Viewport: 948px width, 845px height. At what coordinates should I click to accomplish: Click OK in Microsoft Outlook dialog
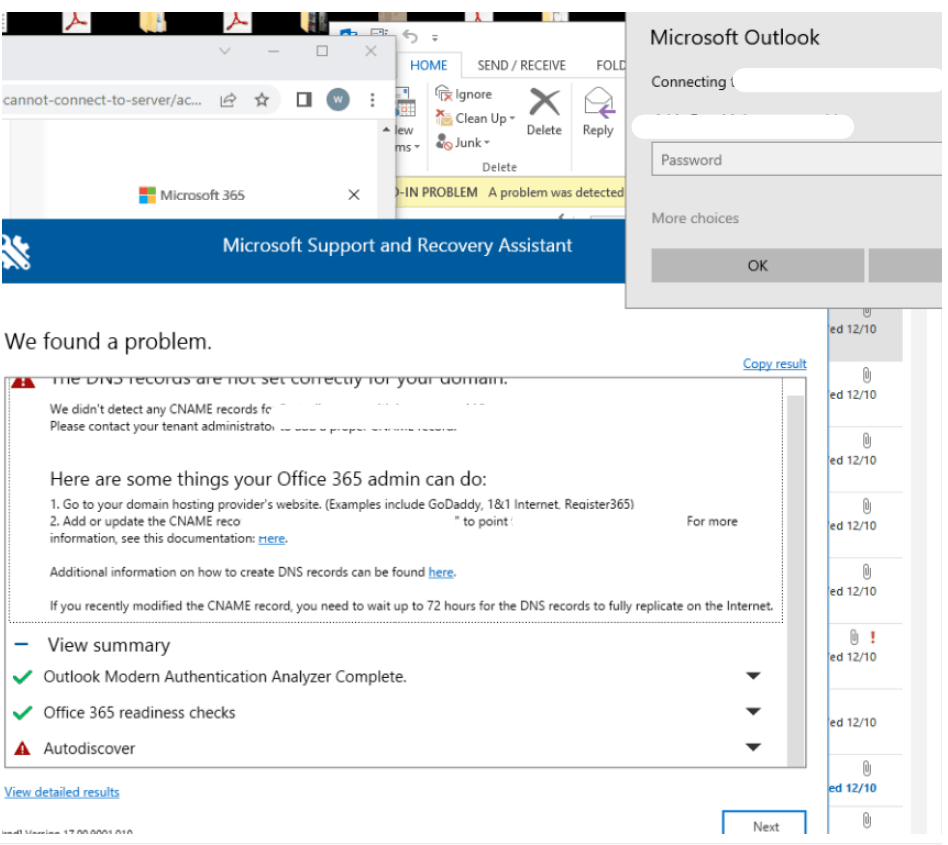pyautogui.click(x=758, y=266)
